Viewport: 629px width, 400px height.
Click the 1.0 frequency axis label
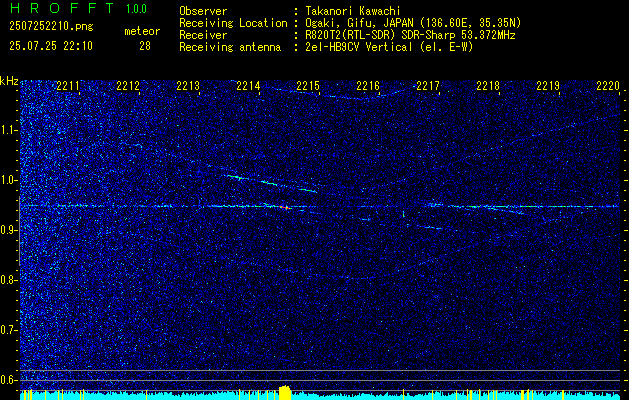tap(8, 181)
